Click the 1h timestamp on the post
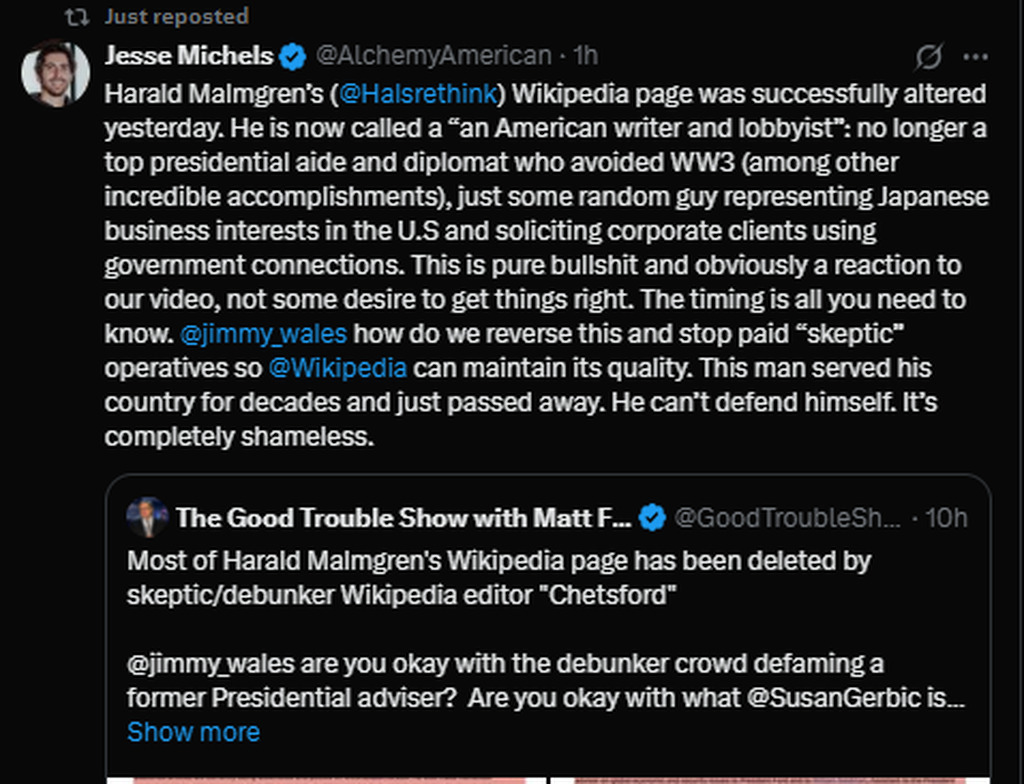This screenshot has height=784, width=1024. click(585, 56)
